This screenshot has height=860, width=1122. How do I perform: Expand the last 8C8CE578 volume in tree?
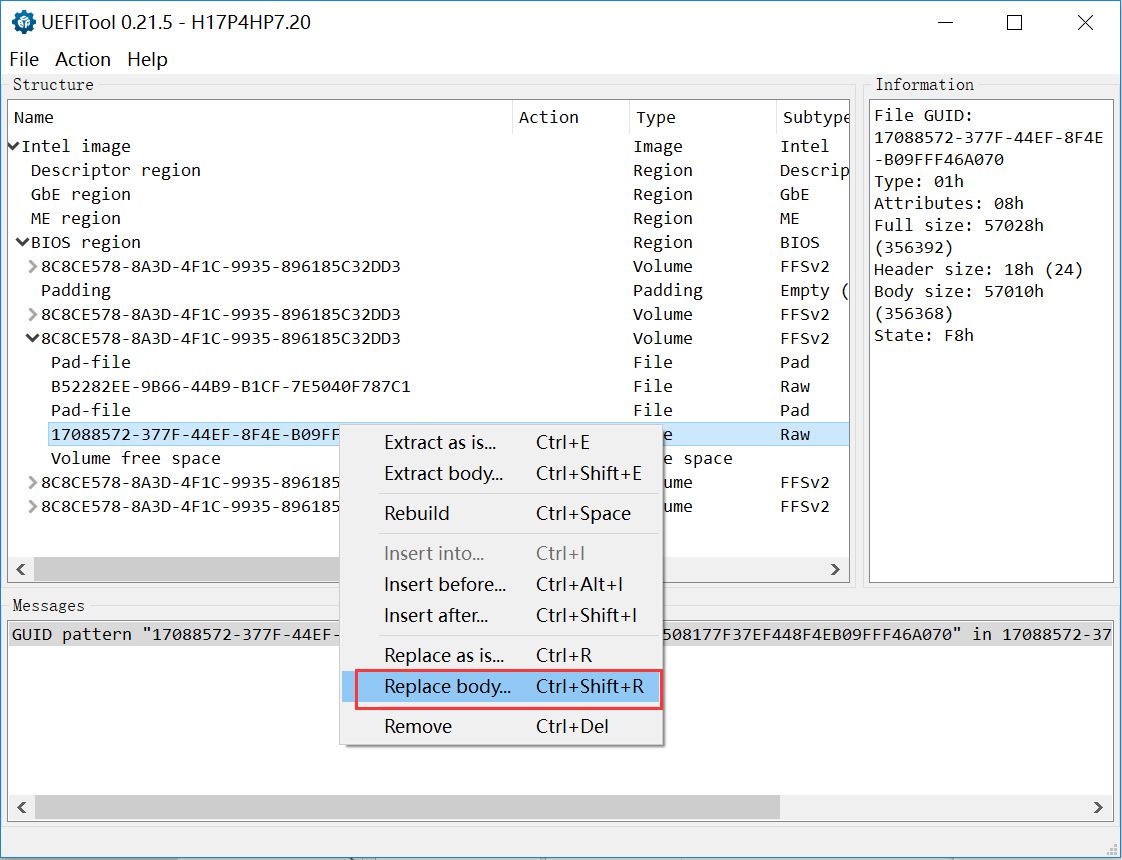click(x=32, y=507)
